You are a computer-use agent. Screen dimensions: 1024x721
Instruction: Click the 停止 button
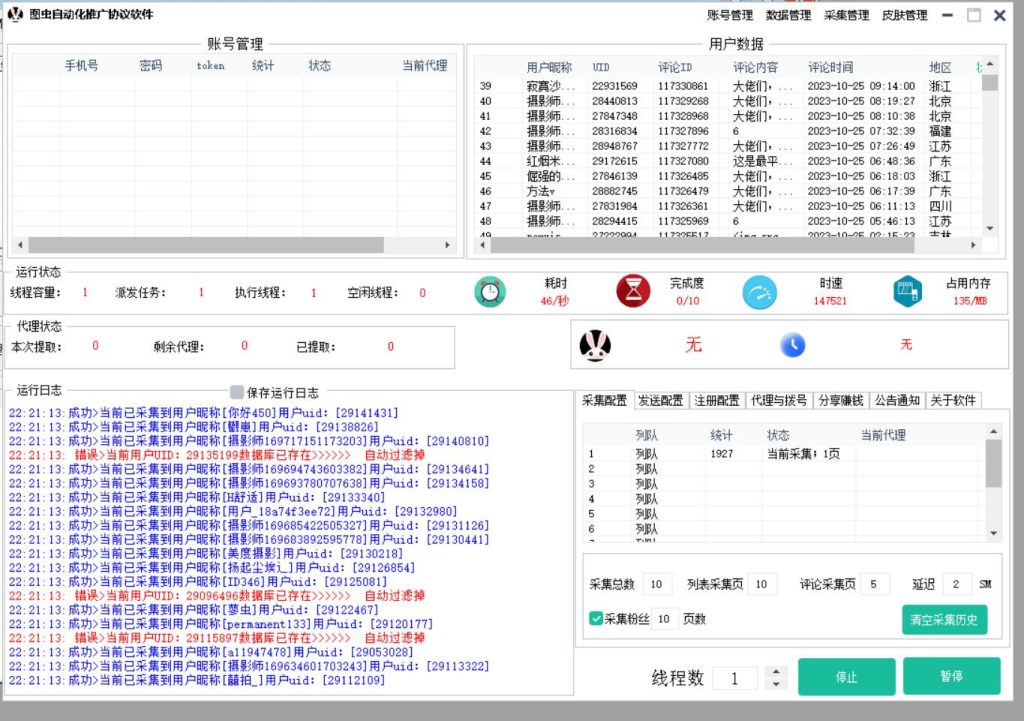tap(846, 676)
